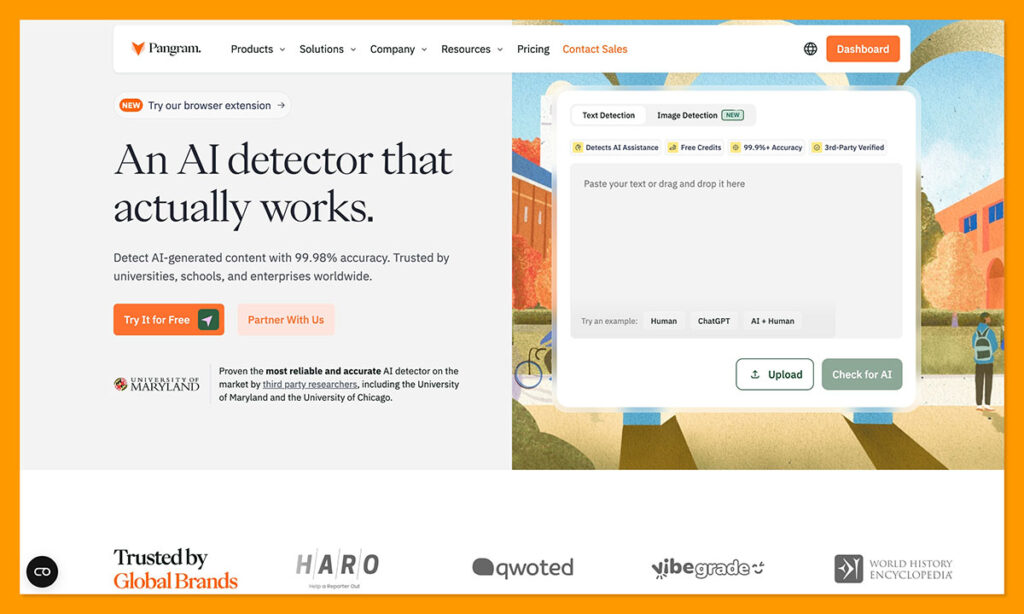
Task: Open the Dashboard button
Action: click(863, 49)
